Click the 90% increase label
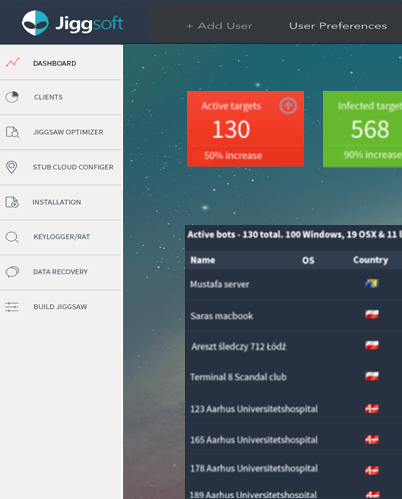The height and width of the screenshot is (499, 402). (373, 155)
